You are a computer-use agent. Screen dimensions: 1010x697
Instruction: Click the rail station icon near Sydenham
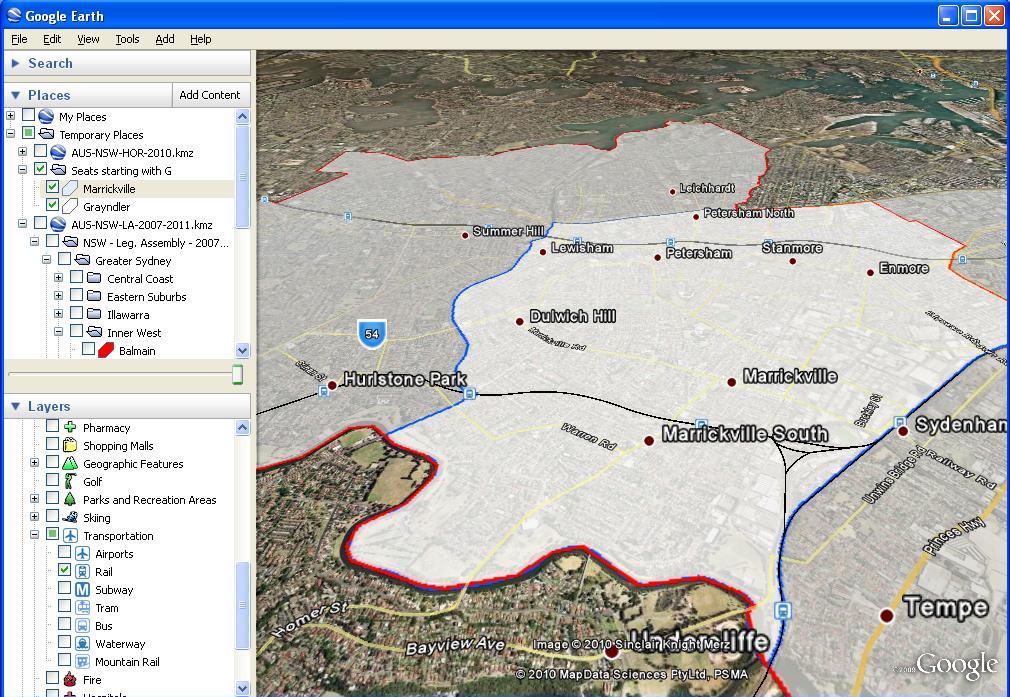coord(900,422)
